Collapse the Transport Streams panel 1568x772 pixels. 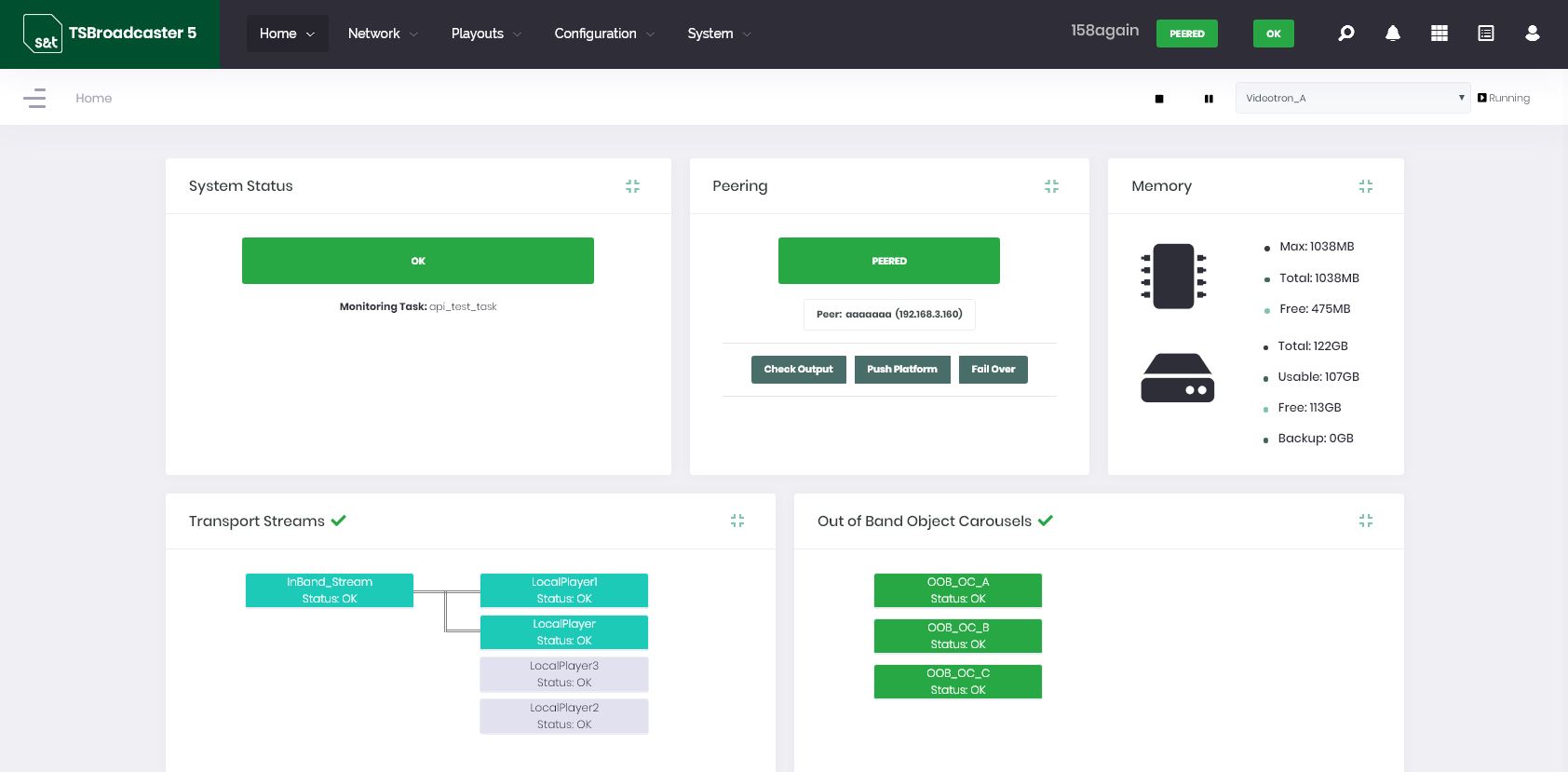pos(737,521)
